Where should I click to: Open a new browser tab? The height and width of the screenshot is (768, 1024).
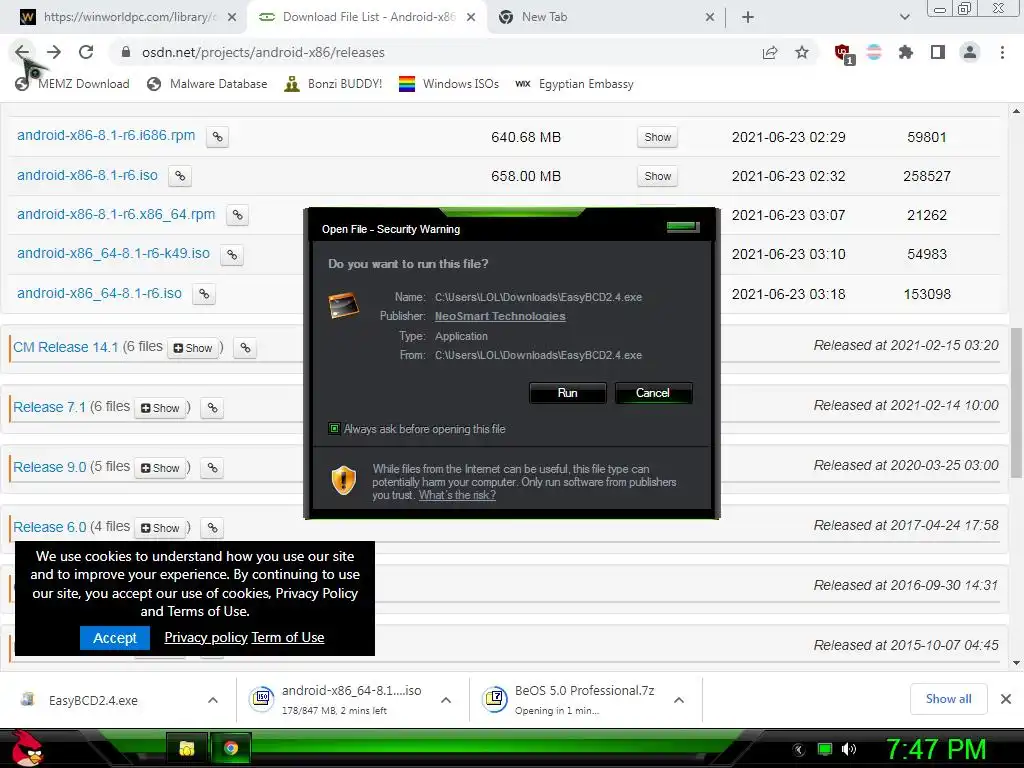coord(748,17)
